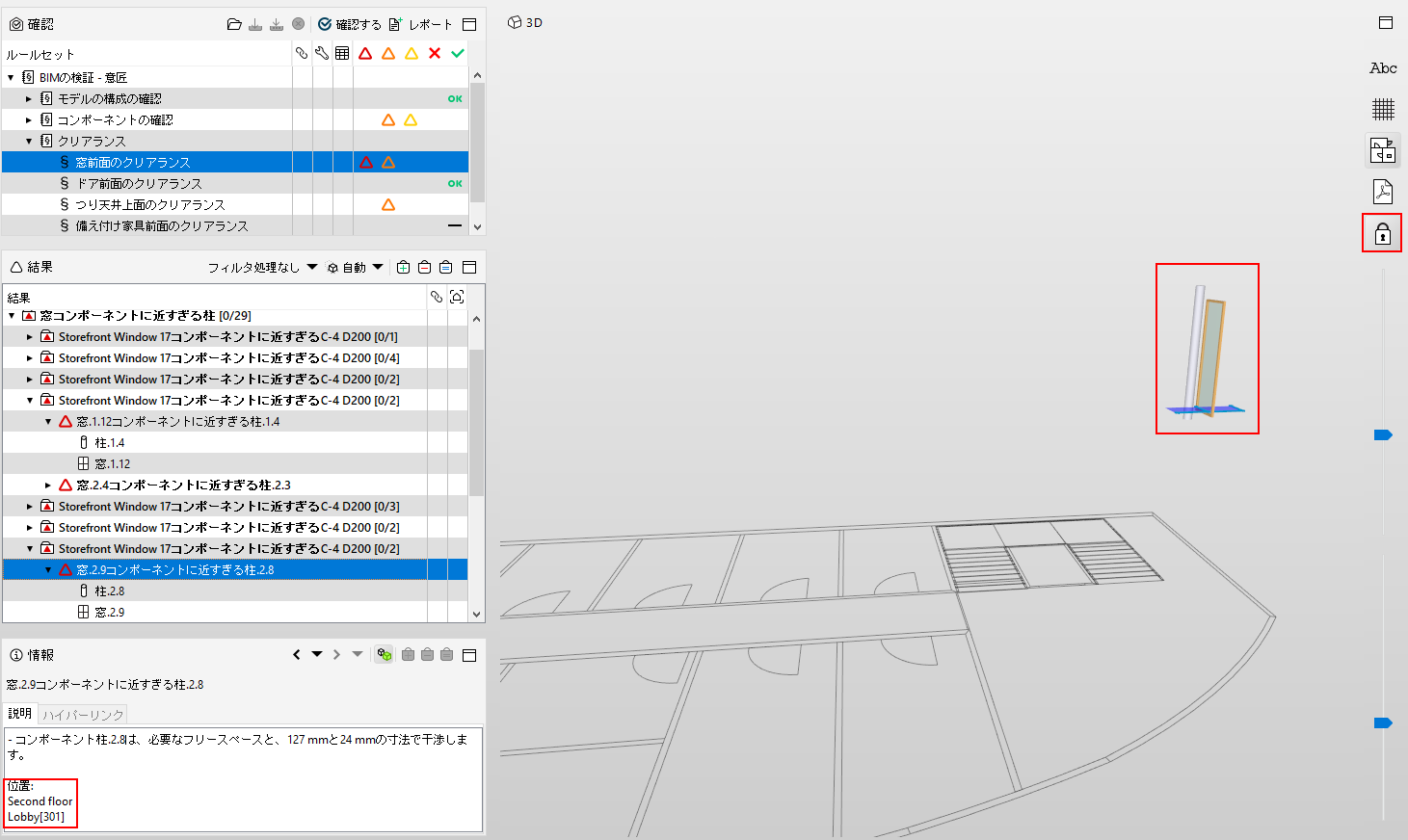Collapse the 窓コンポーネントに近すぎる柱 [0/29] group
The width and height of the screenshot is (1408, 840).
(x=12, y=316)
